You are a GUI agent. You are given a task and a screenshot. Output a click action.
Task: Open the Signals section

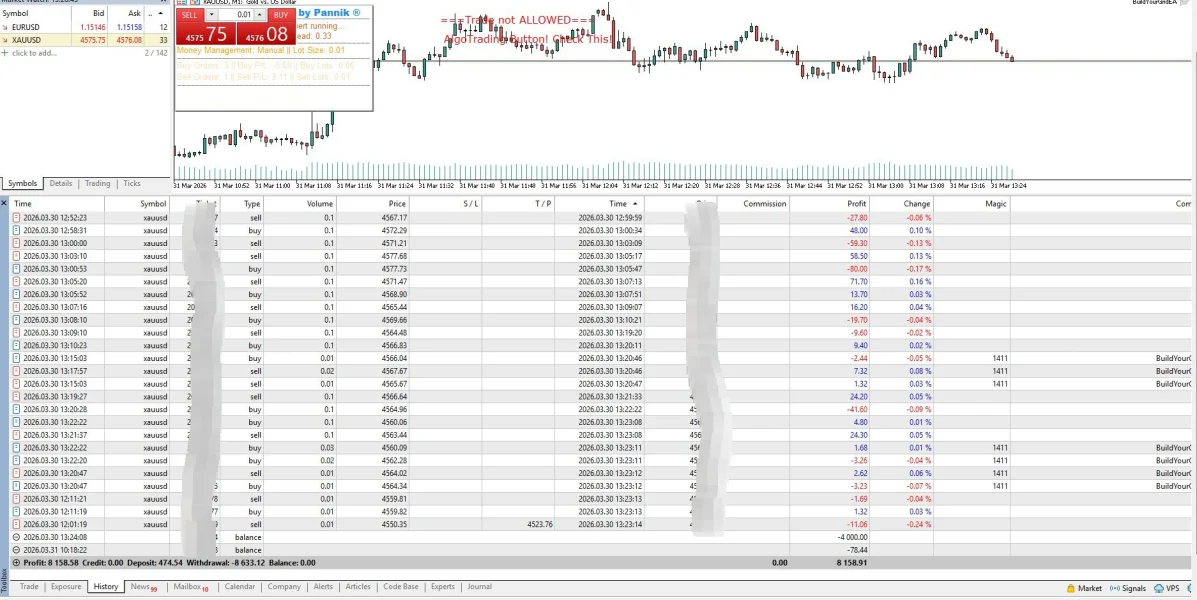(x=1128, y=588)
